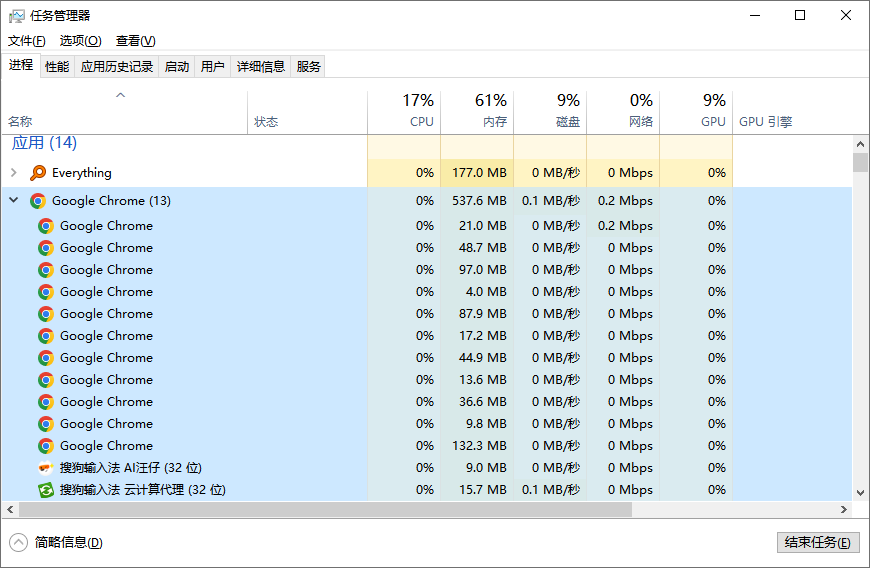
Task: Open the 文件(F) menu
Action: click(27, 41)
